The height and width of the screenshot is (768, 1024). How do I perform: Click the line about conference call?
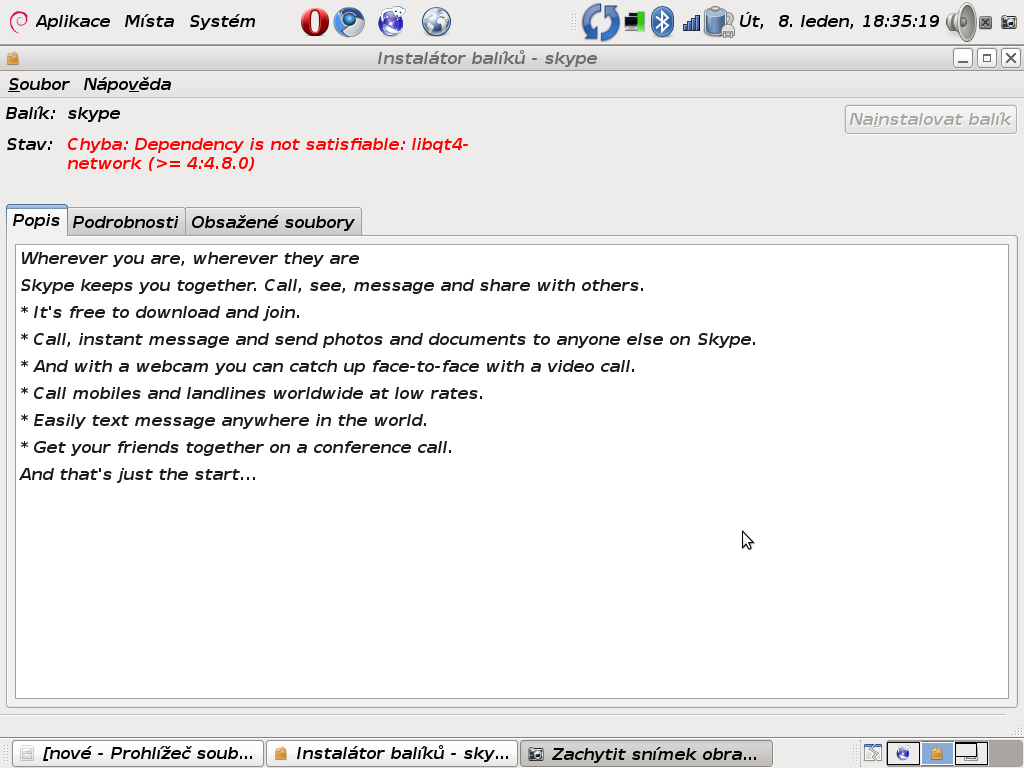pyautogui.click(x=236, y=447)
